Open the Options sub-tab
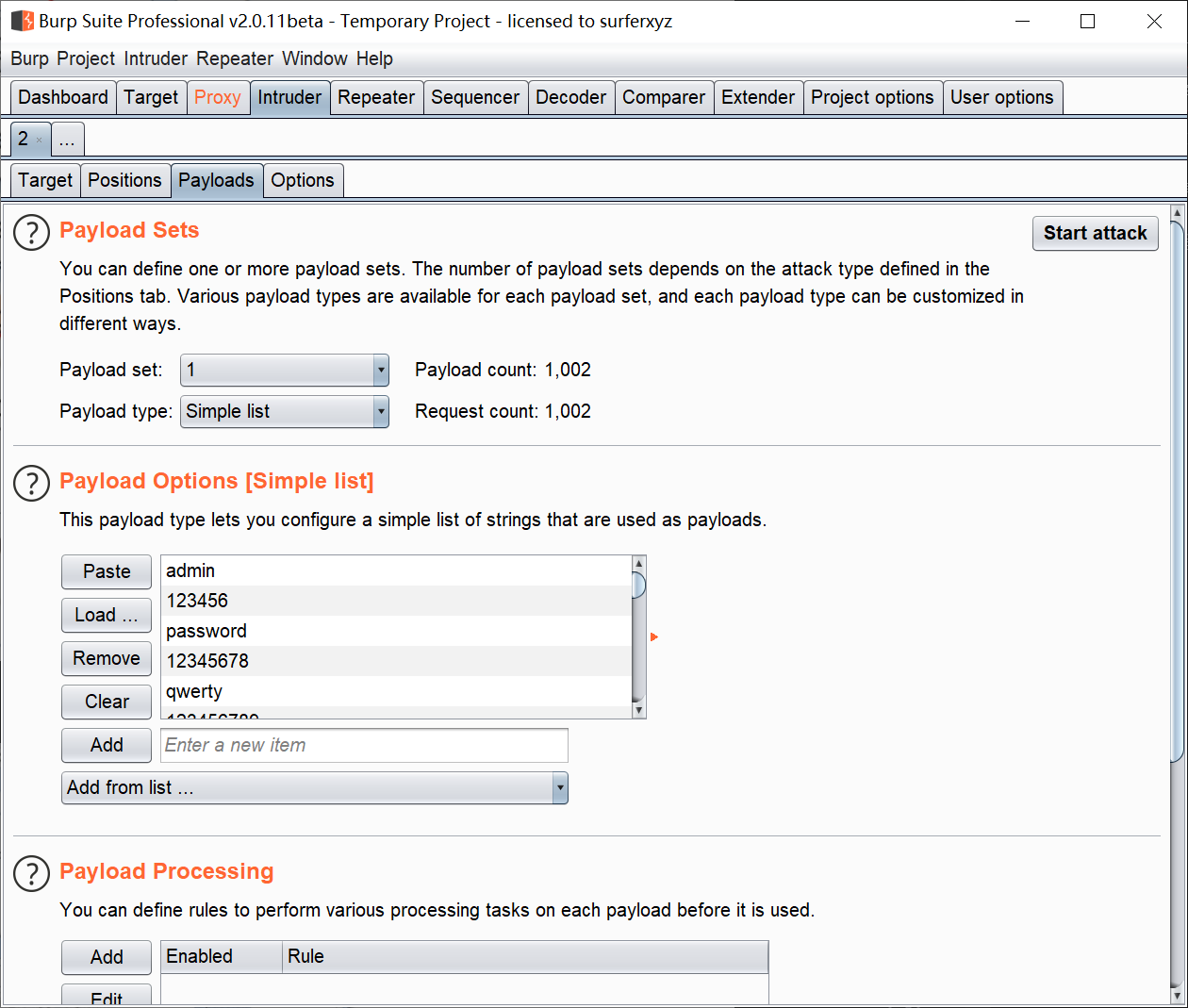 (303, 180)
